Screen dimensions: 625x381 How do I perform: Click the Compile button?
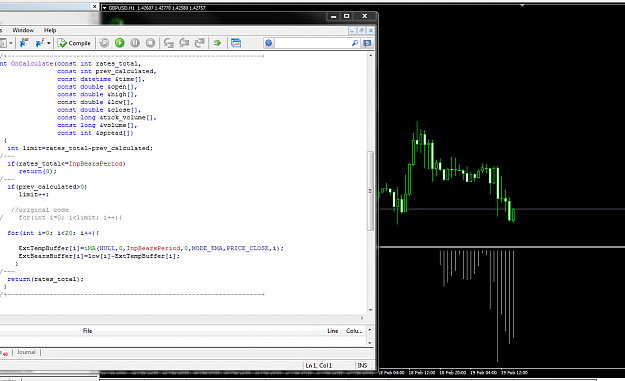click(x=74, y=43)
